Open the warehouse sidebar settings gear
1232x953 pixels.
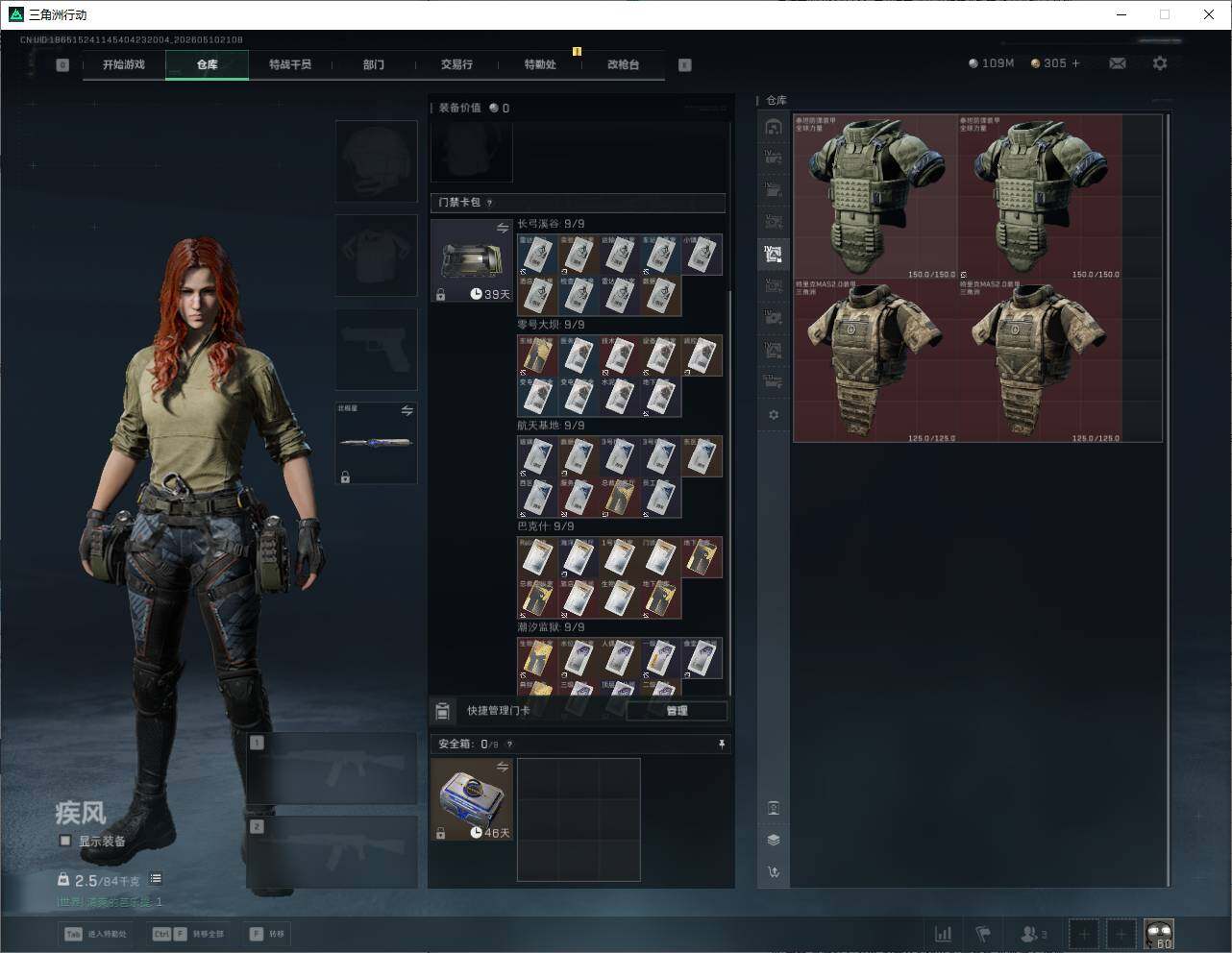[x=774, y=415]
